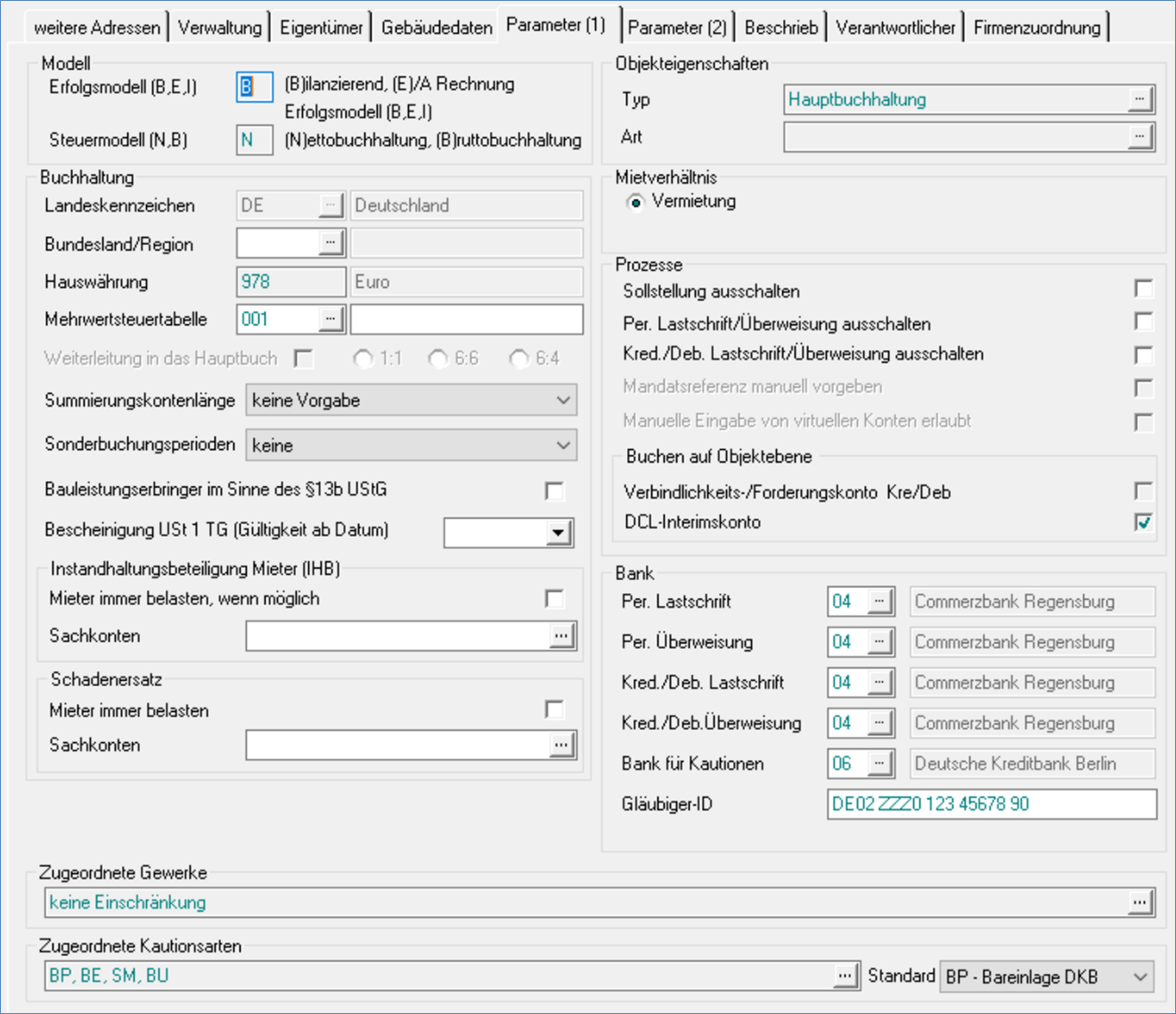Click the Mehrwertsteuertabelle ellipsis lookup button
The width and height of the screenshot is (1176, 1014).
coord(330,319)
